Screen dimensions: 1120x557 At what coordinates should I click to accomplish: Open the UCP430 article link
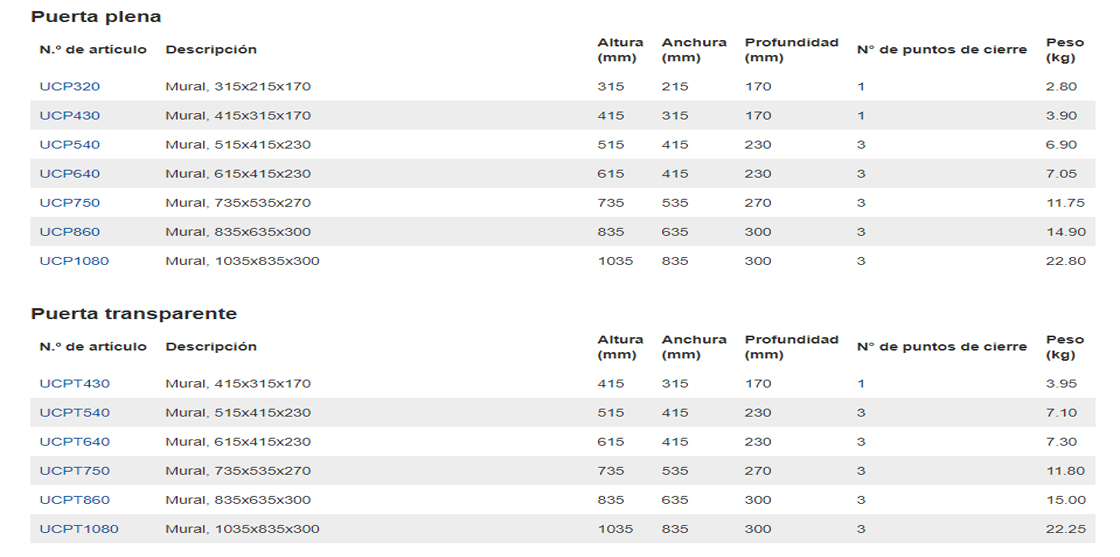coord(69,116)
